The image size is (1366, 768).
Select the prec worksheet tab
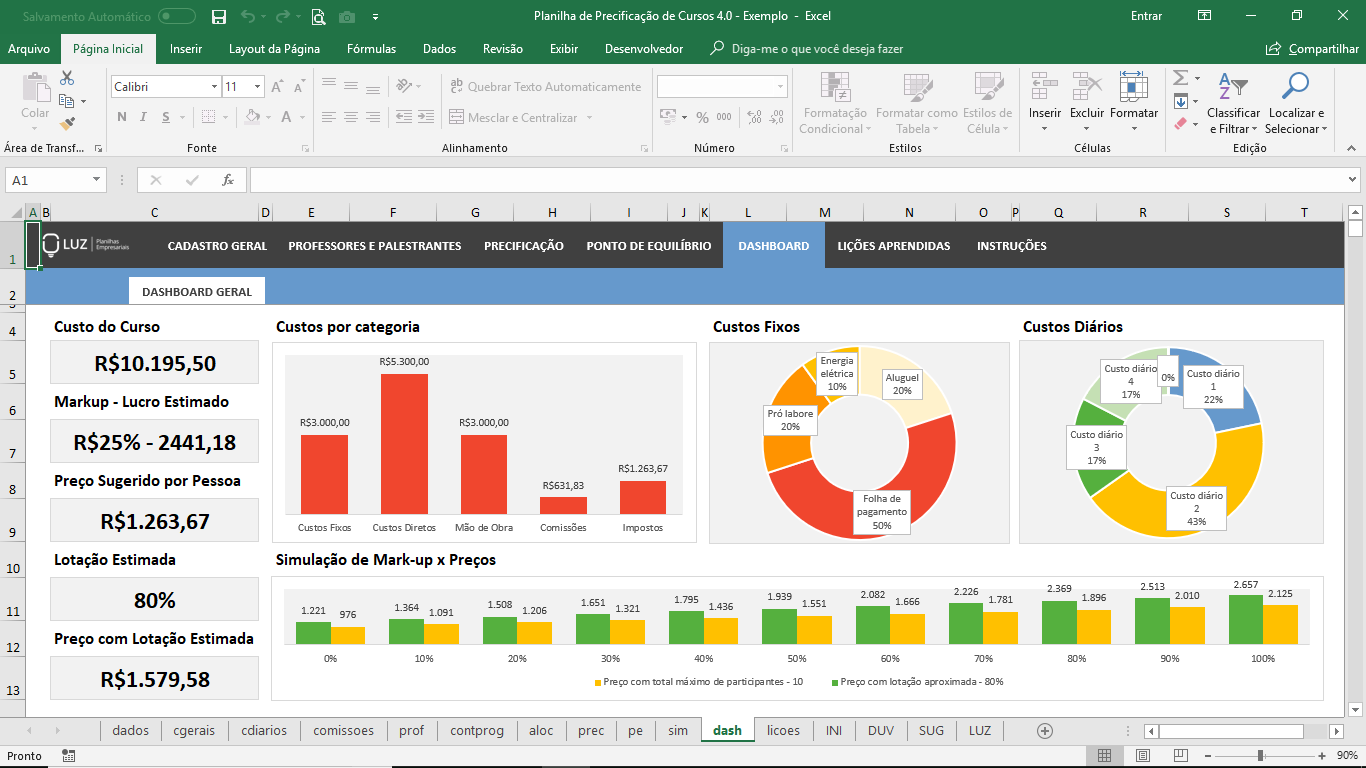pos(591,730)
